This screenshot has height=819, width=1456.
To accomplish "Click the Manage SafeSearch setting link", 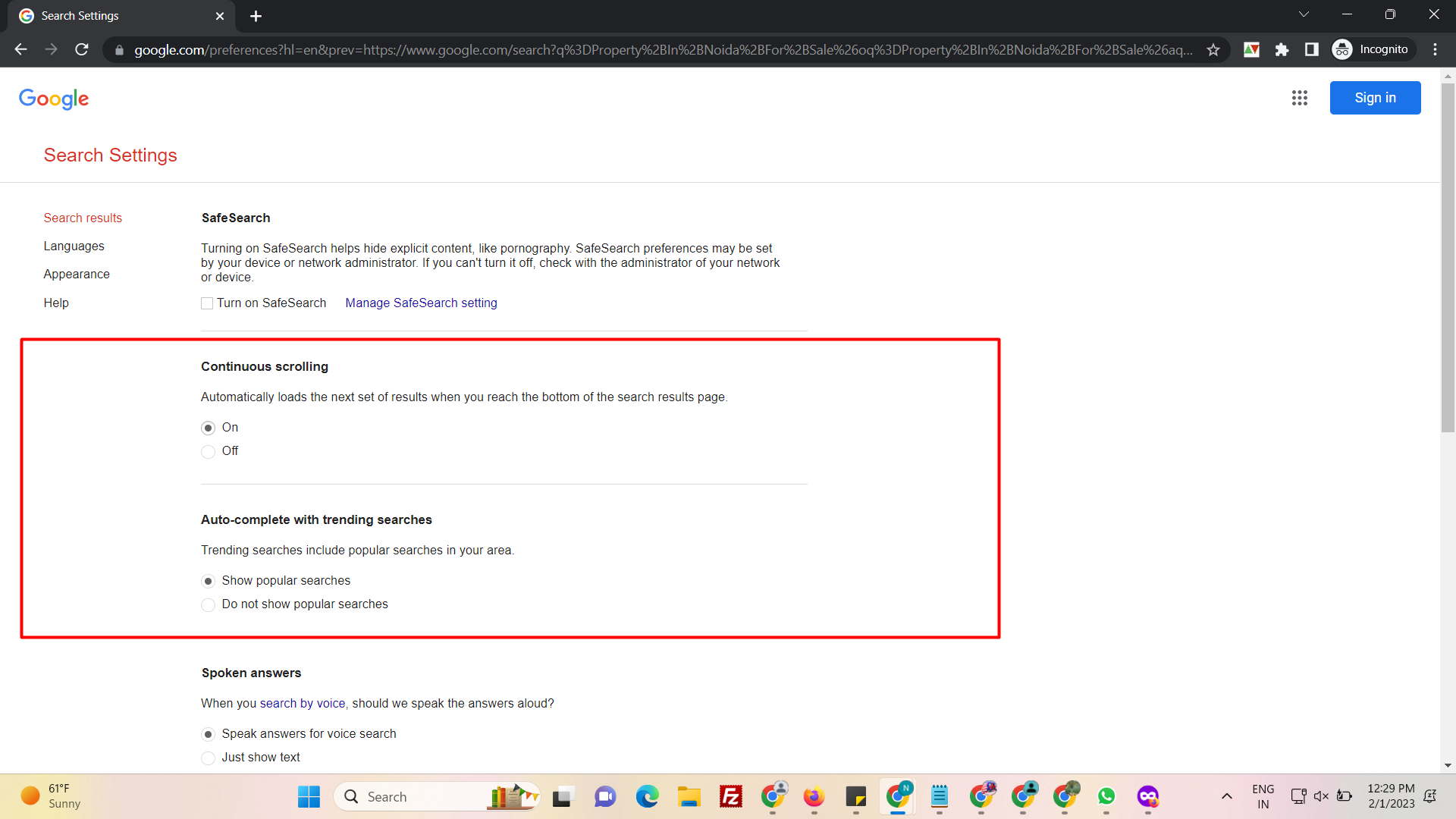I will [x=421, y=303].
